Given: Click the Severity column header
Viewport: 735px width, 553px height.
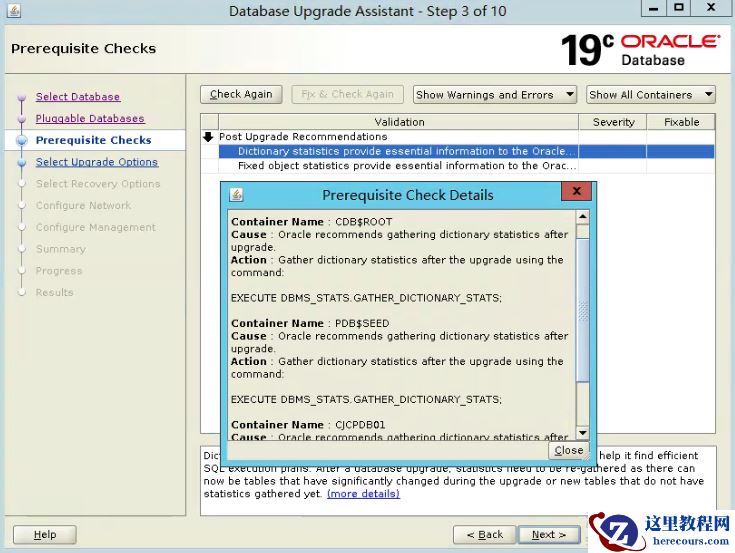Looking at the screenshot, I should pyautogui.click(x=613, y=122).
